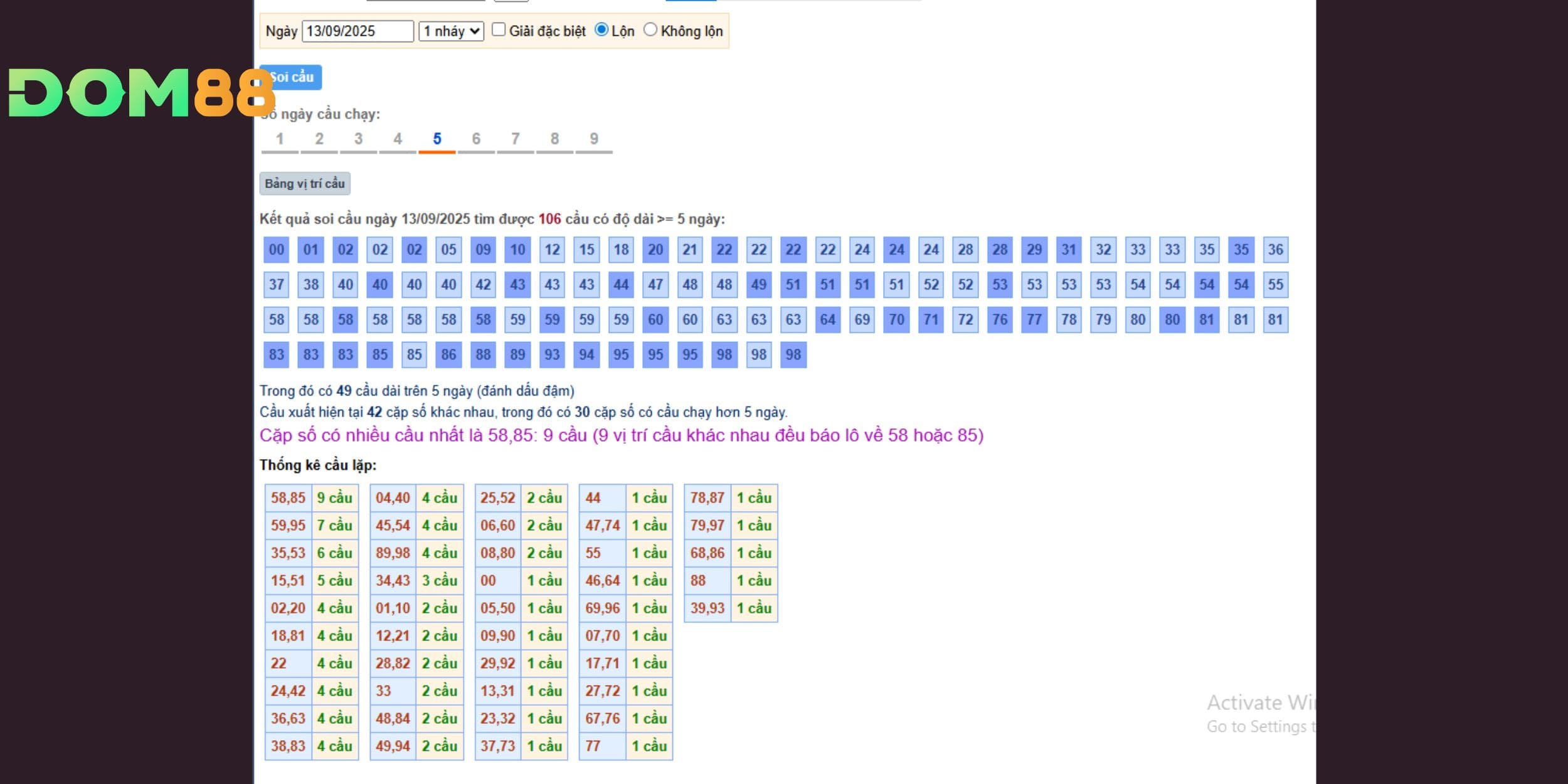Click the '58,85' pair cell

[289, 498]
